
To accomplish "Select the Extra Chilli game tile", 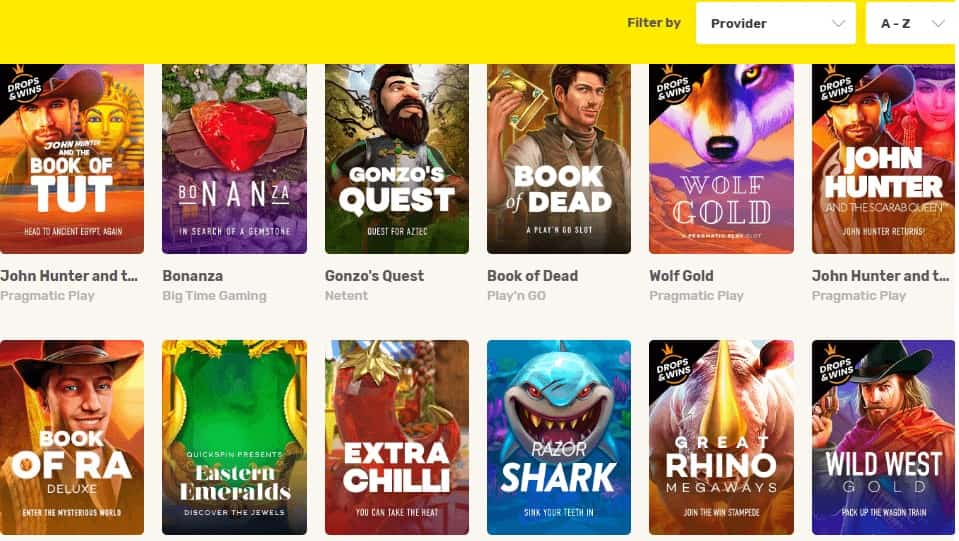I will (x=397, y=437).
